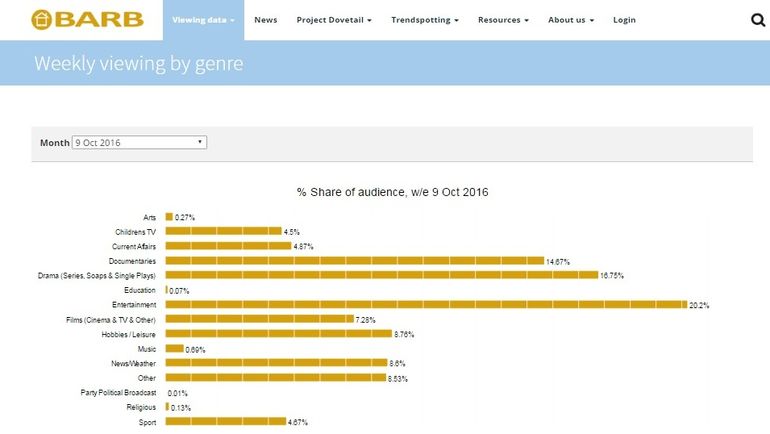Open the Month date selector

[139, 143]
